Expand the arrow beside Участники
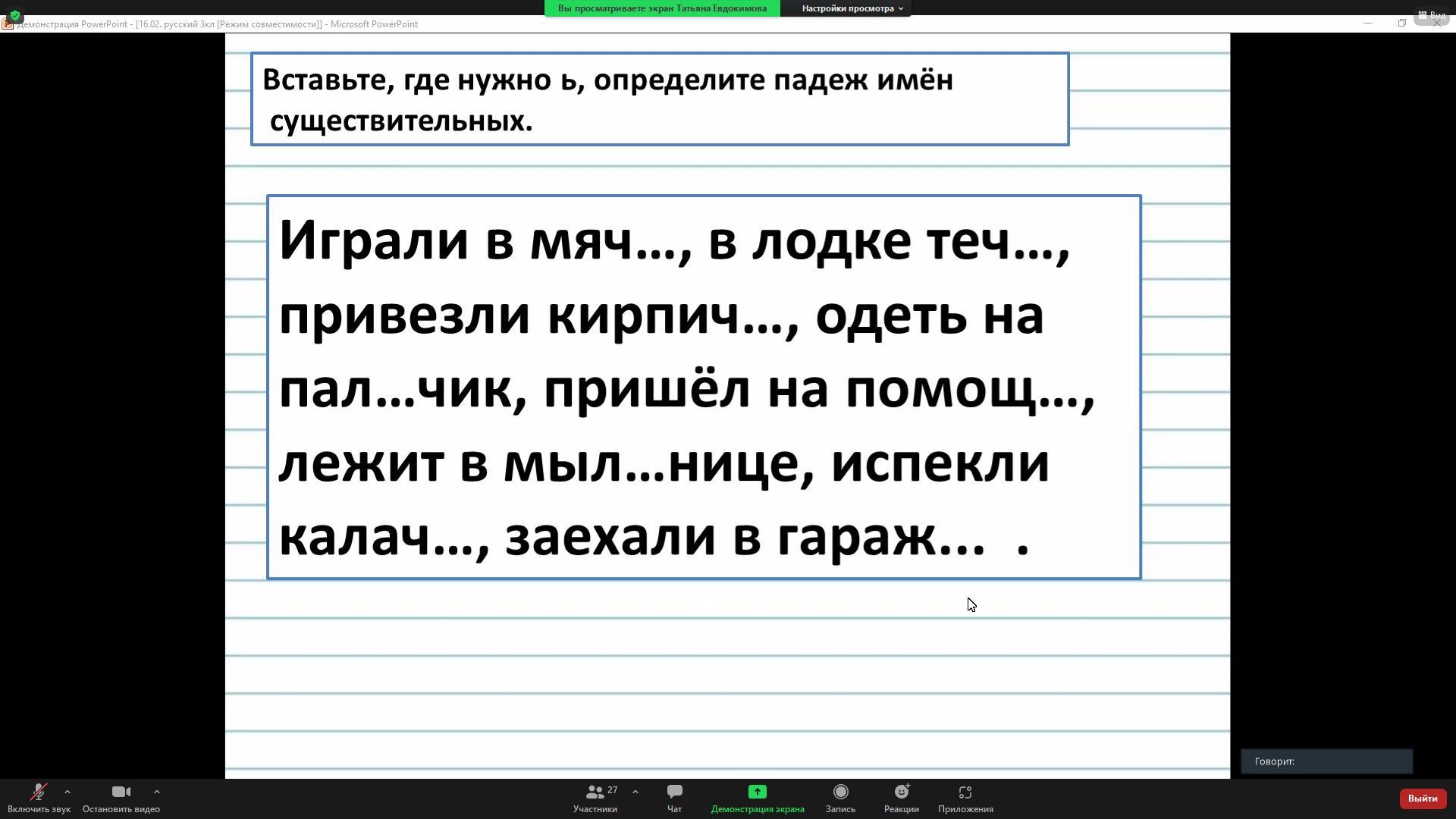Image resolution: width=1456 pixels, height=819 pixels. click(635, 792)
